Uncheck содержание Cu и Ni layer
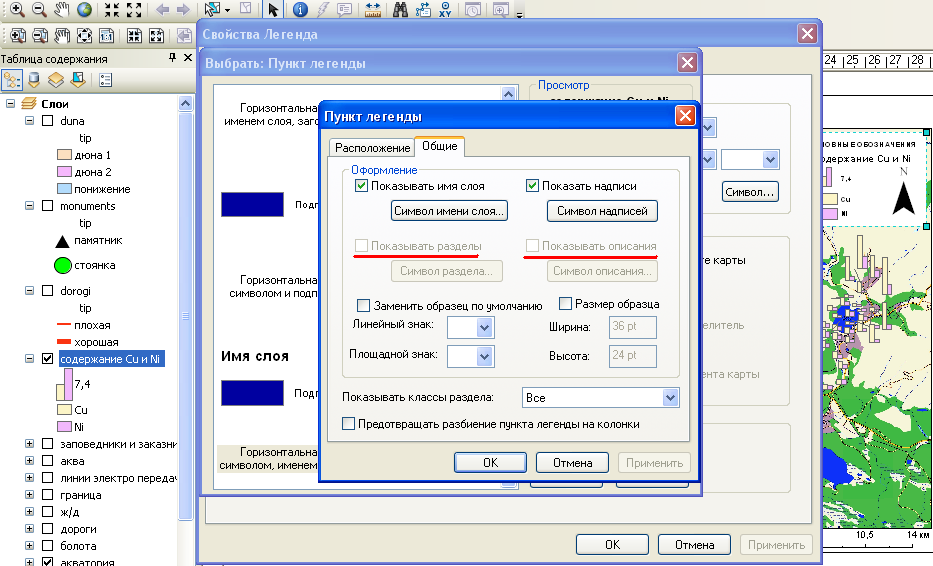Screen dimensions: 933x566 48,359
